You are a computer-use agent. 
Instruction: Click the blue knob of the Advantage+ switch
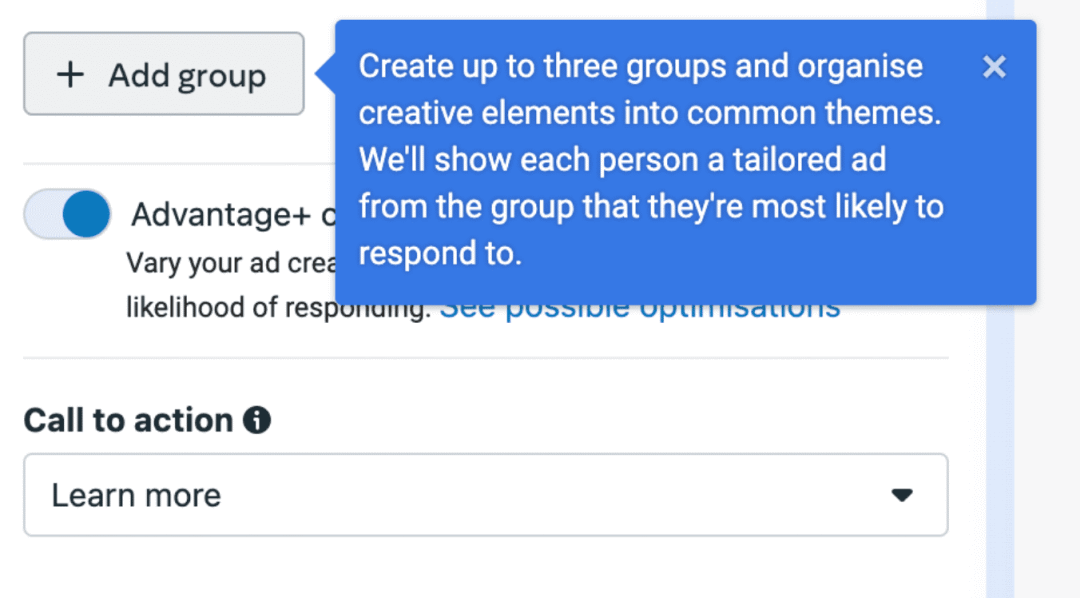[x=86, y=214]
